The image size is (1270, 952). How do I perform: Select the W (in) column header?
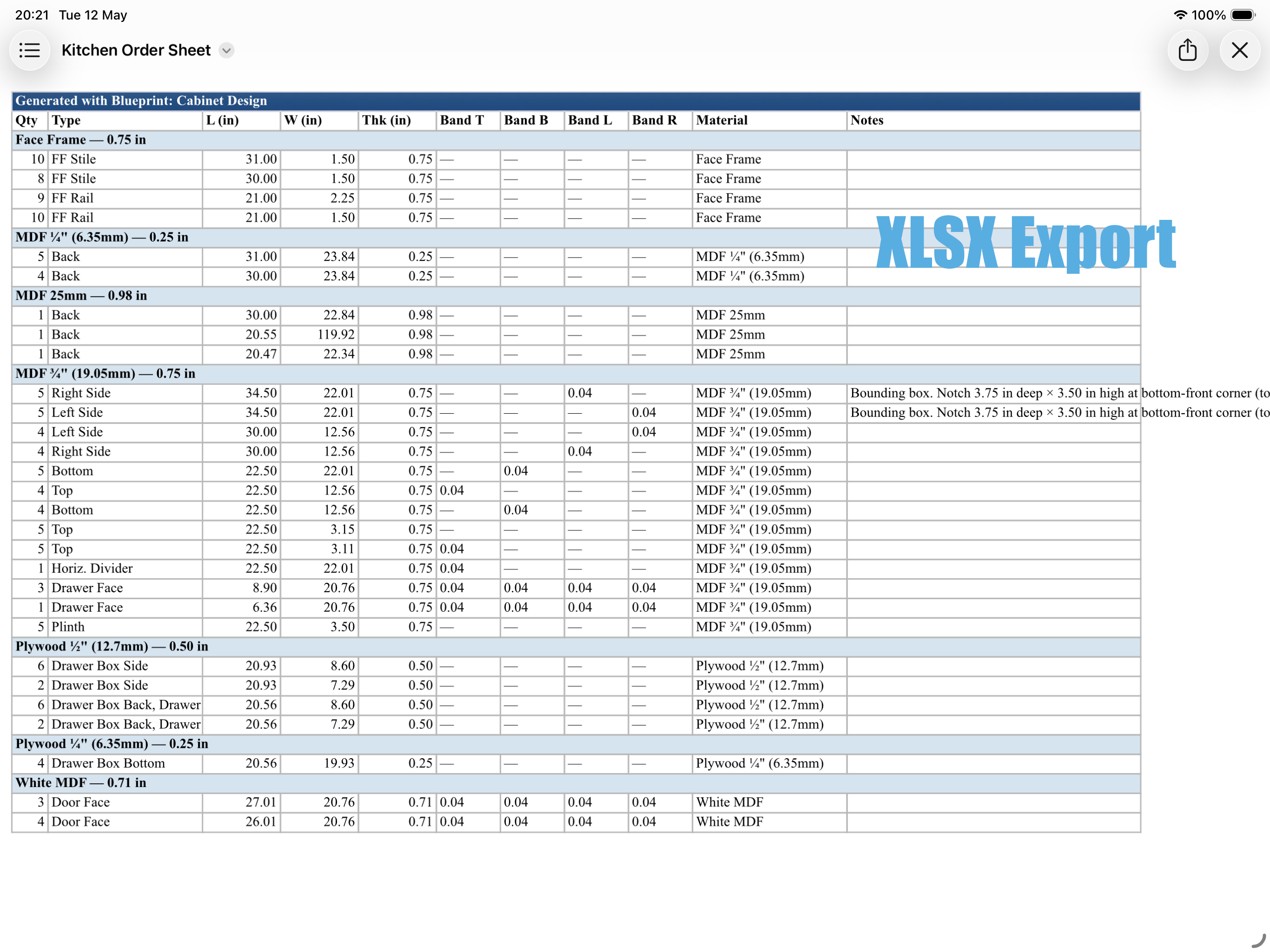click(319, 120)
